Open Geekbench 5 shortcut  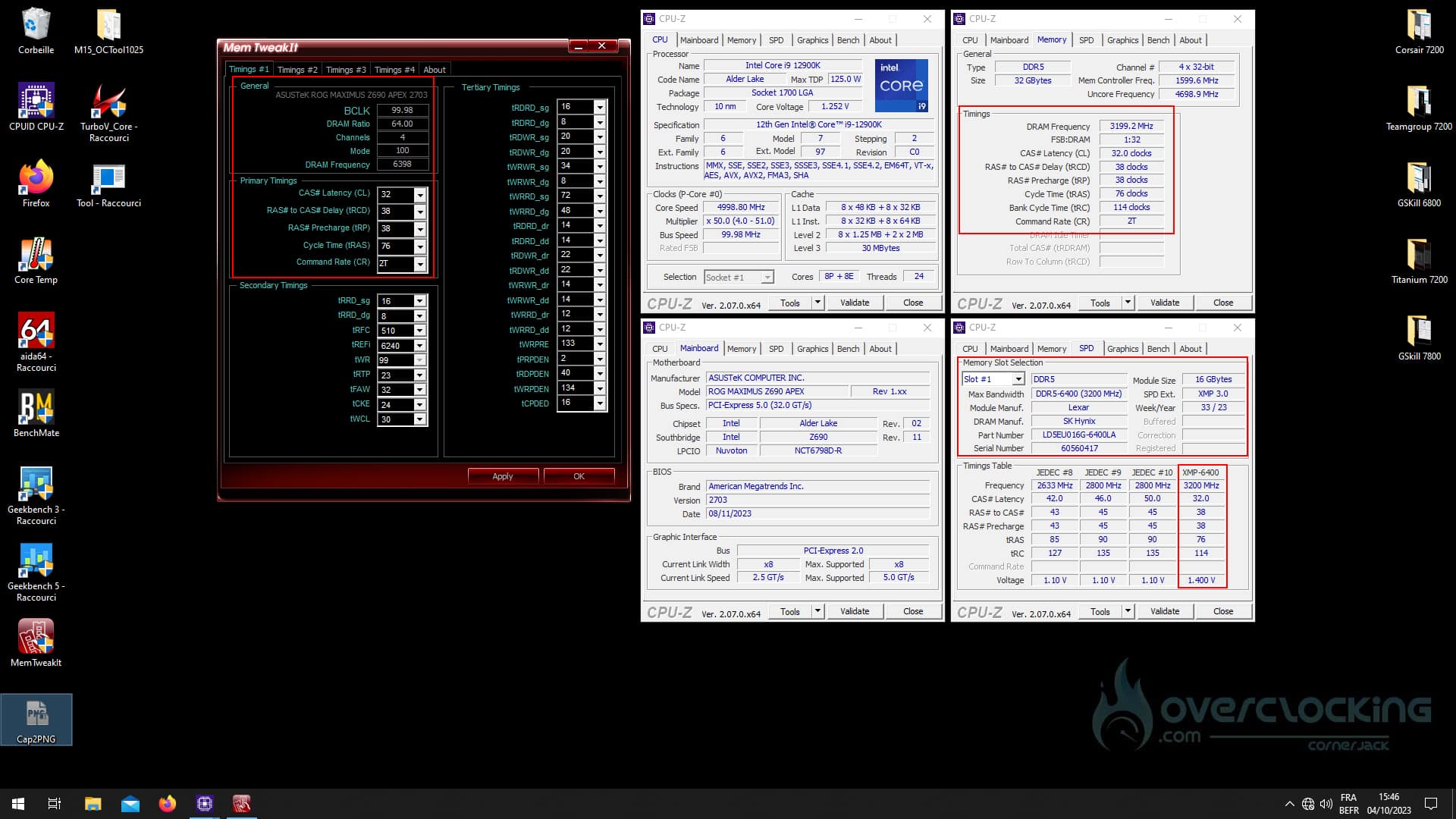tap(36, 573)
